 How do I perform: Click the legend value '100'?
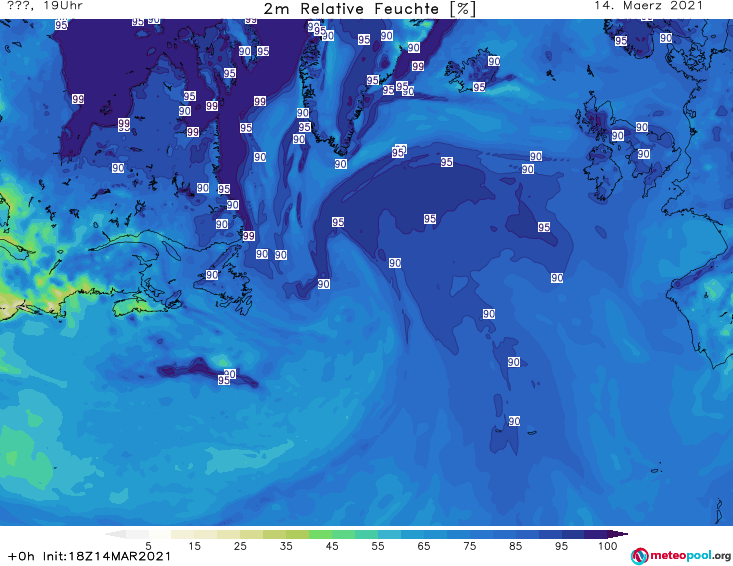pos(608,546)
